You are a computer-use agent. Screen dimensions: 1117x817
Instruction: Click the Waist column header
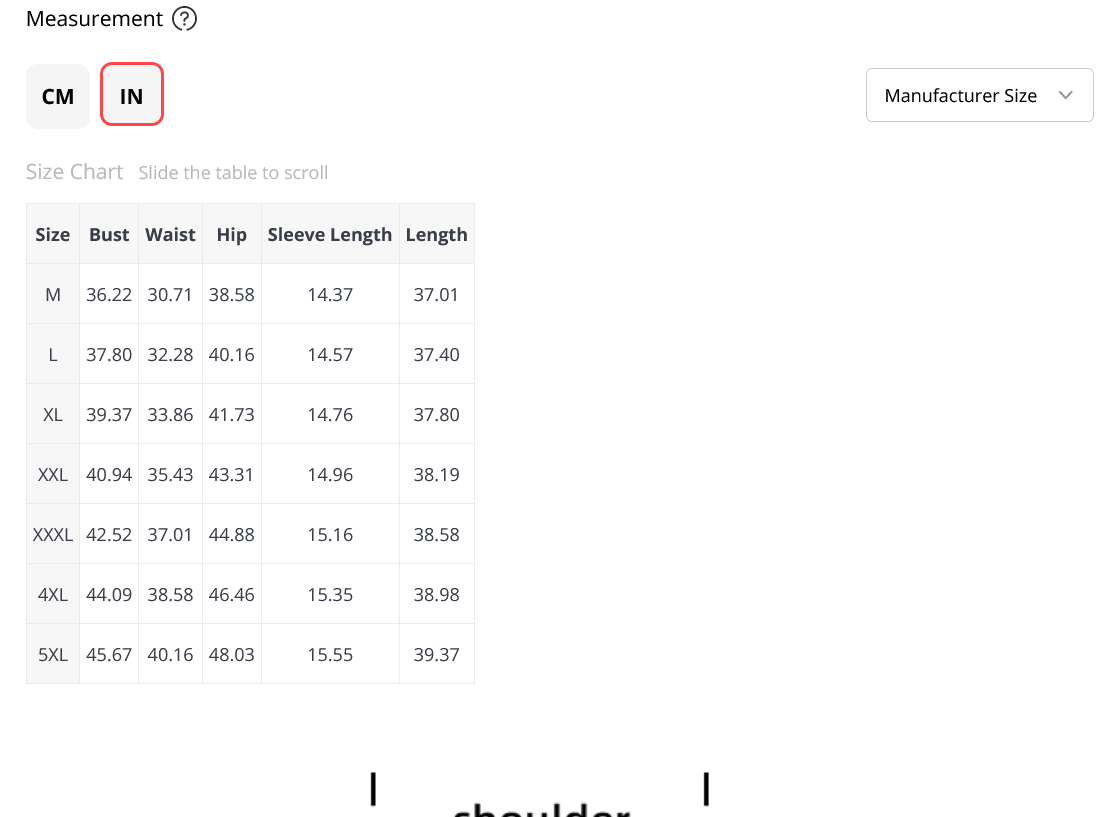(x=170, y=234)
